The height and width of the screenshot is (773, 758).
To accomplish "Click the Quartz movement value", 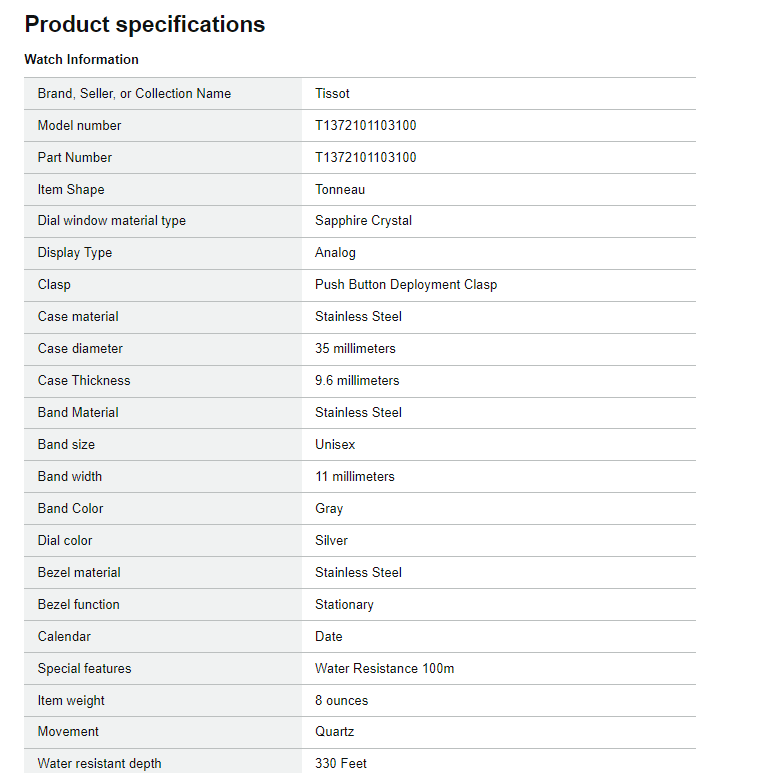I will tap(334, 732).
